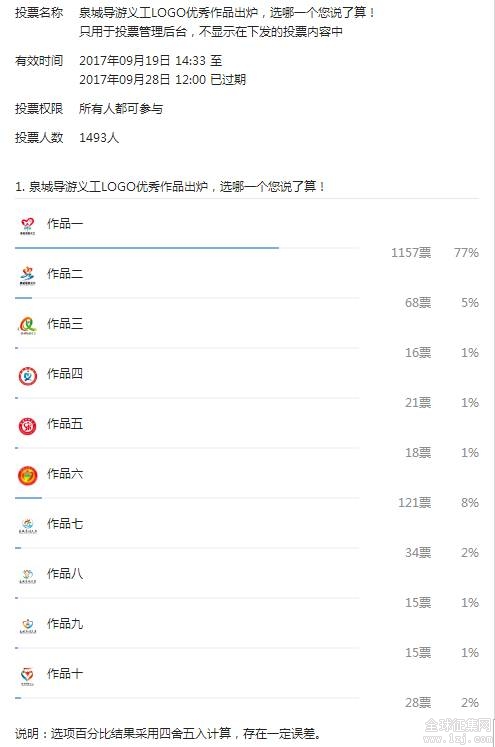Click the 已过期 expired status text
The width and height of the screenshot is (495, 747).
[228, 79]
